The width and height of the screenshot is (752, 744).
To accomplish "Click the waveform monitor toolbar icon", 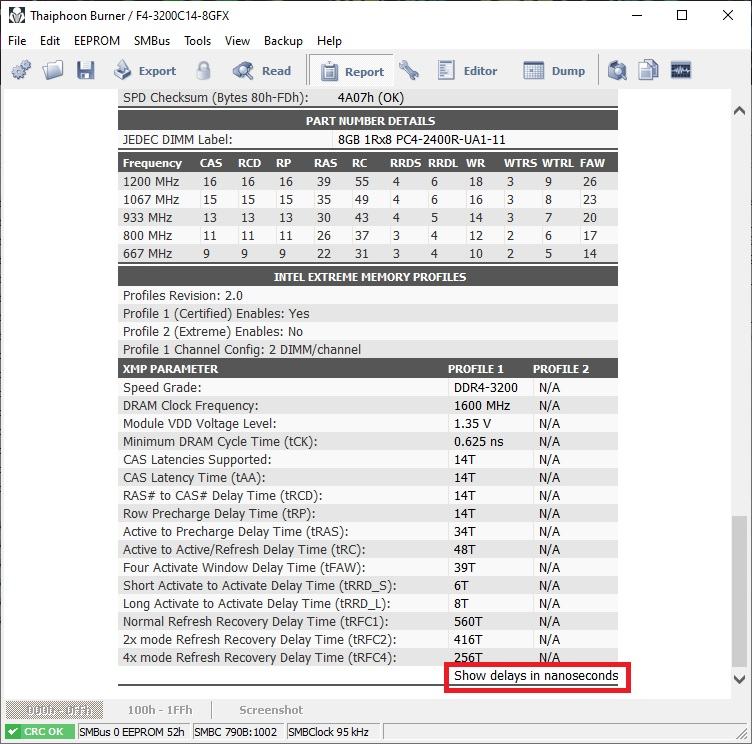I will [x=681, y=71].
